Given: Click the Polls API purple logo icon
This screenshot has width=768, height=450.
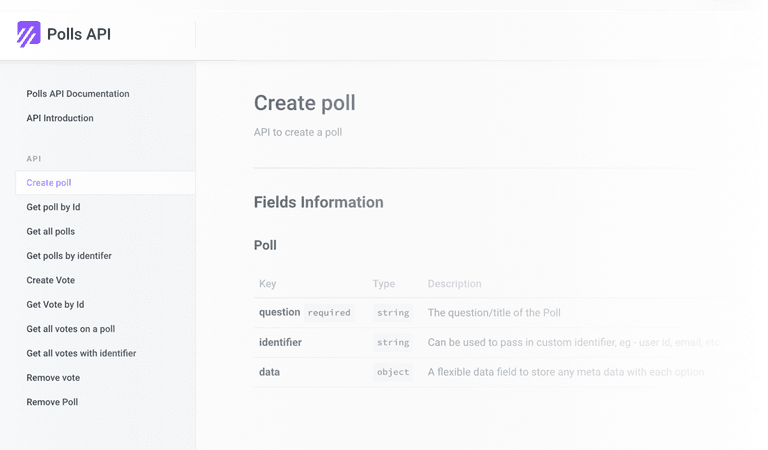Looking at the screenshot, I should [29, 35].
